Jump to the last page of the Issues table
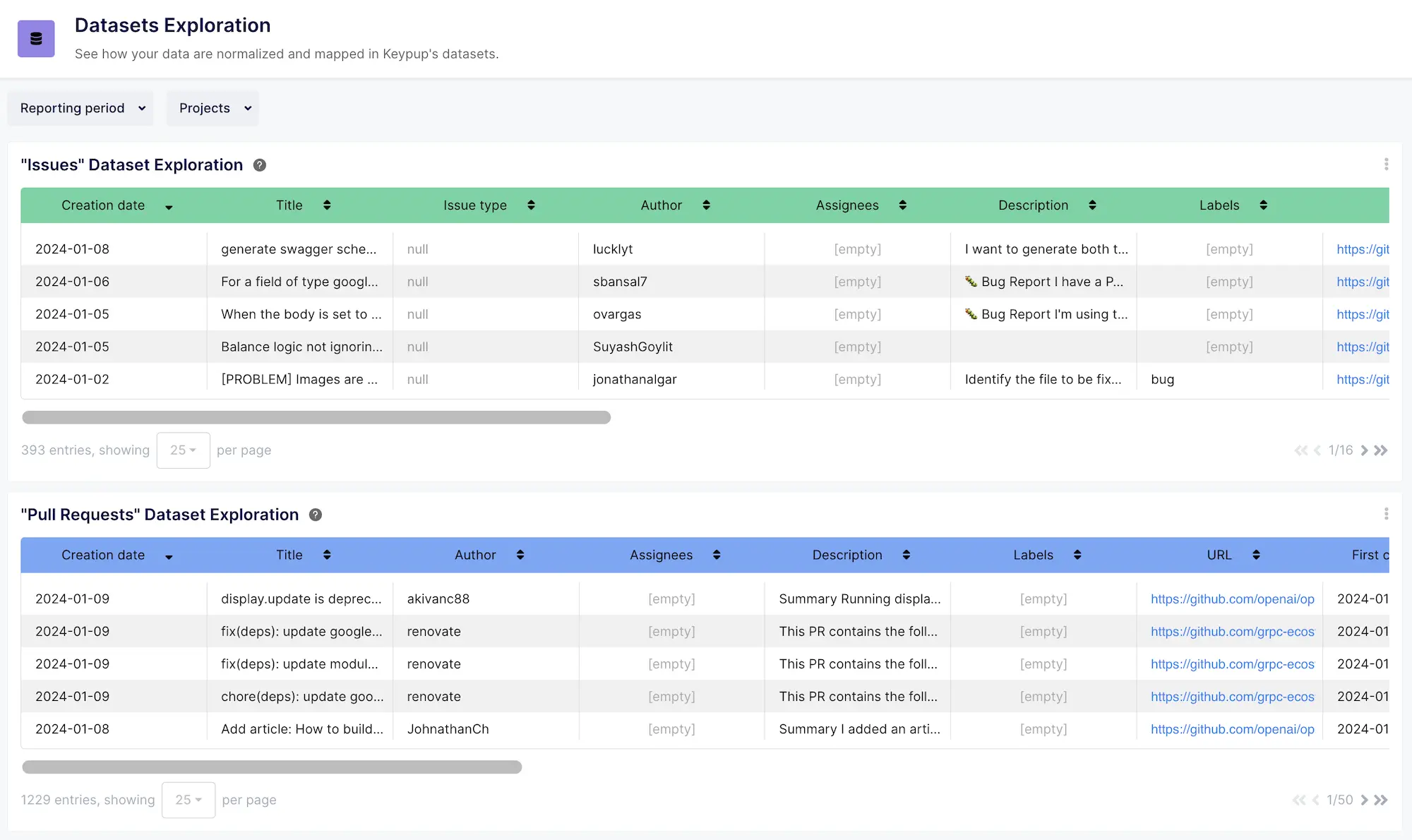Image resolution: width=1412 pixels, height=840 pixels. pos(1382,450)
